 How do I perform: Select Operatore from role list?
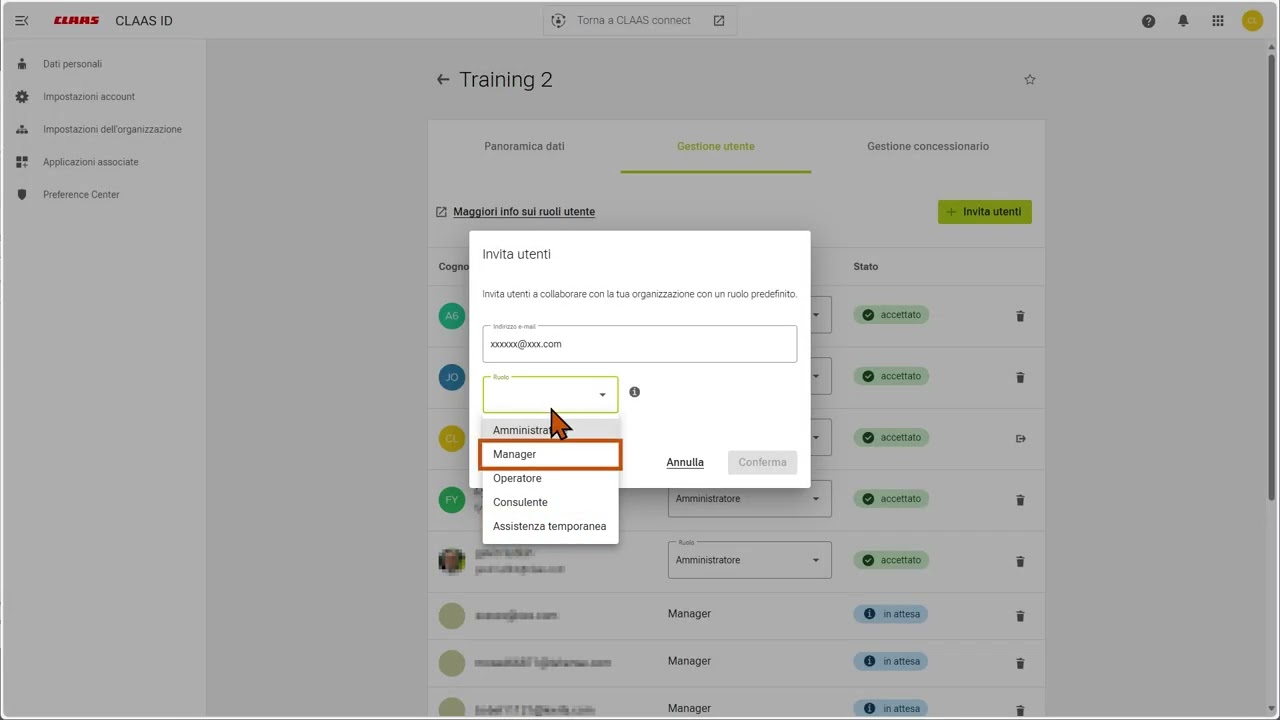pos(550,478)
